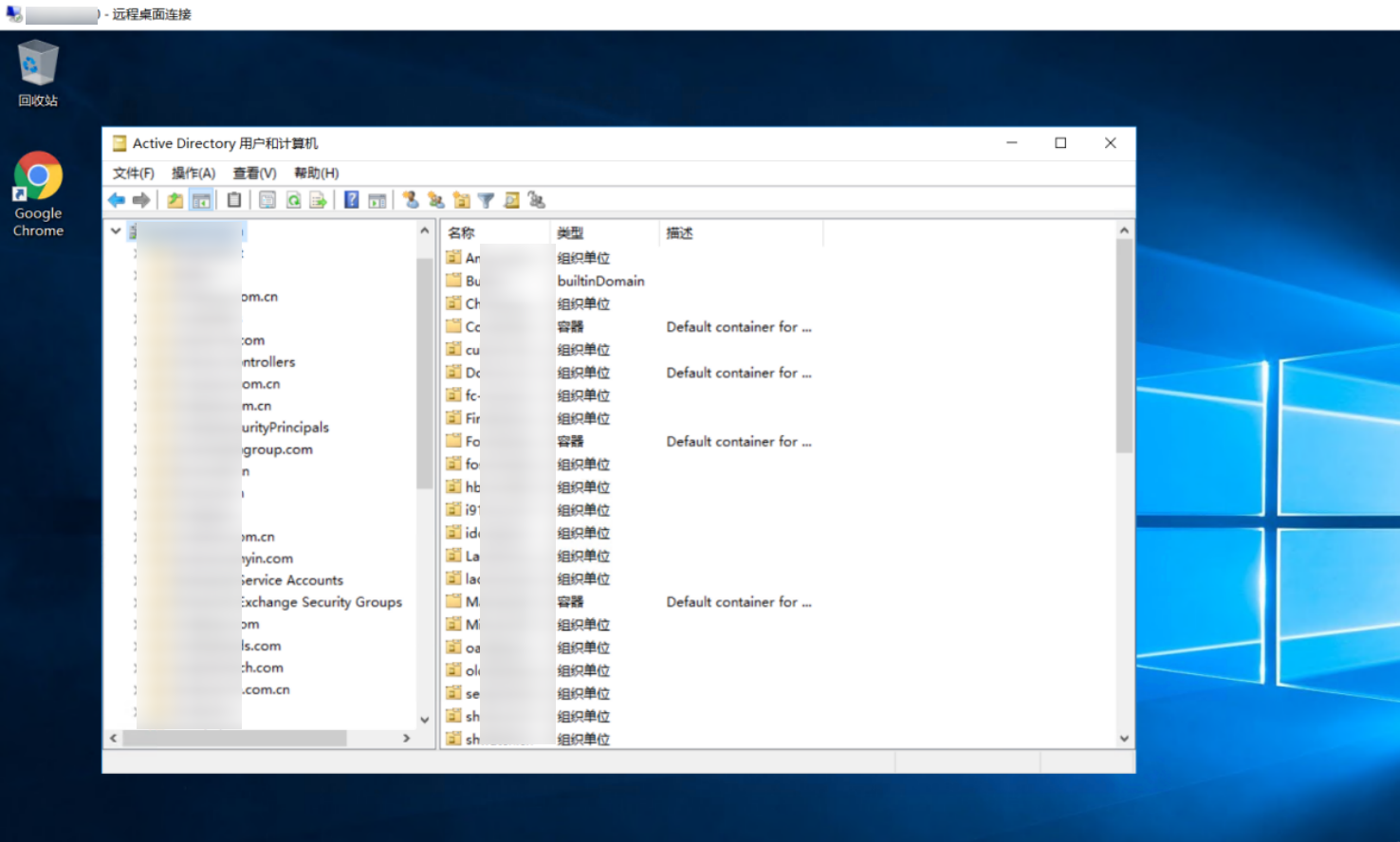The height and width of the screenshot is (842, 1400).
Task: Expand the 'yin.com' tree node
Action: (136, 558)
